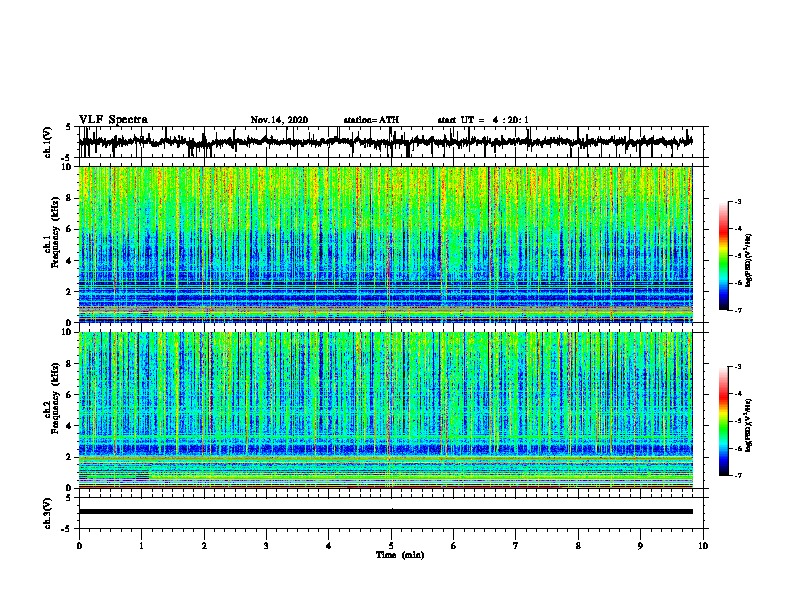Click the "2" frequency tick of ch.2 spectrogram

(x=69, y=457)
